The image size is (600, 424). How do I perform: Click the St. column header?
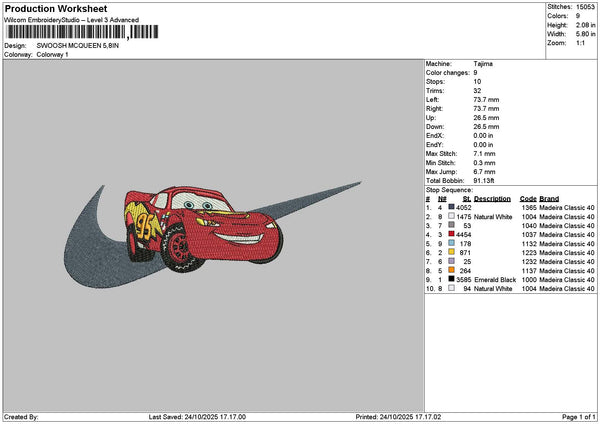tap(467, 199)
